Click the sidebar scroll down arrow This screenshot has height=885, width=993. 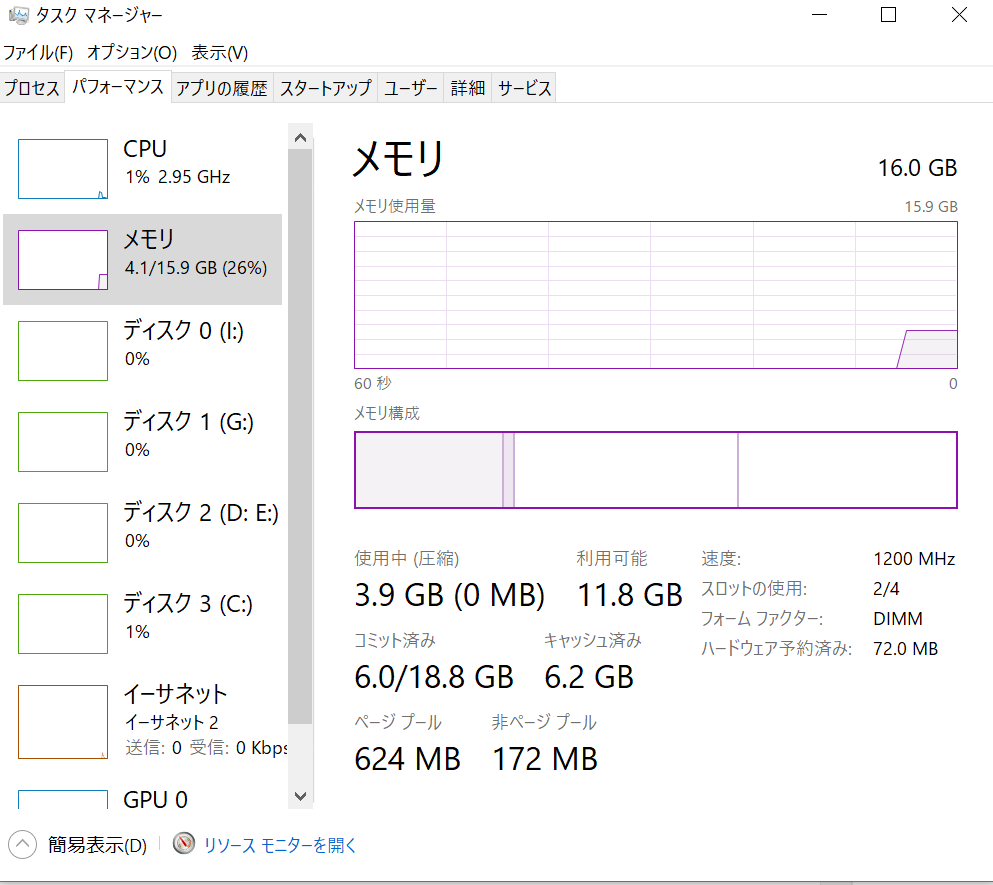pos(300,795)
